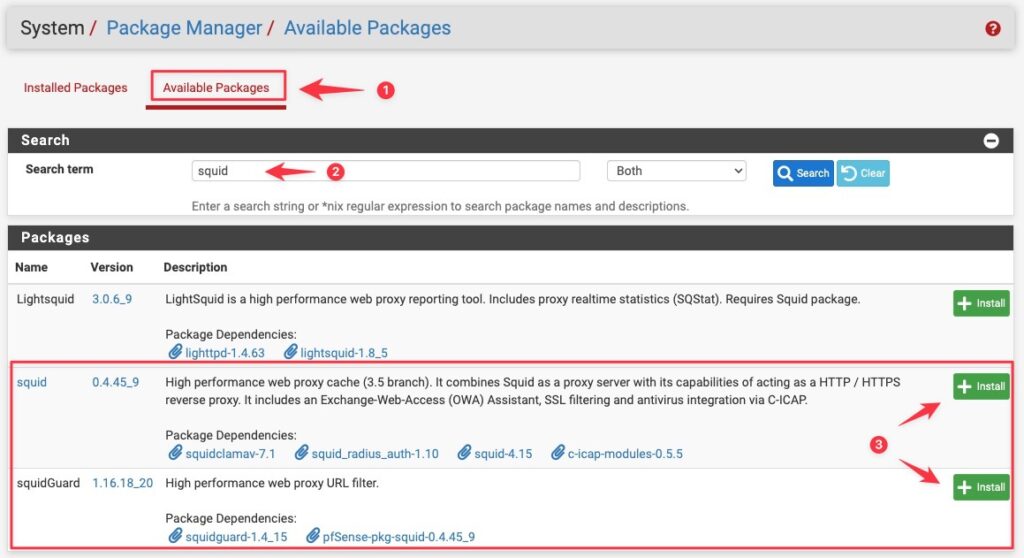Click paperclip icon beside lighttpd-1.4.63
This screenshot has width=1024, height=558.
(x=175, y=352)
